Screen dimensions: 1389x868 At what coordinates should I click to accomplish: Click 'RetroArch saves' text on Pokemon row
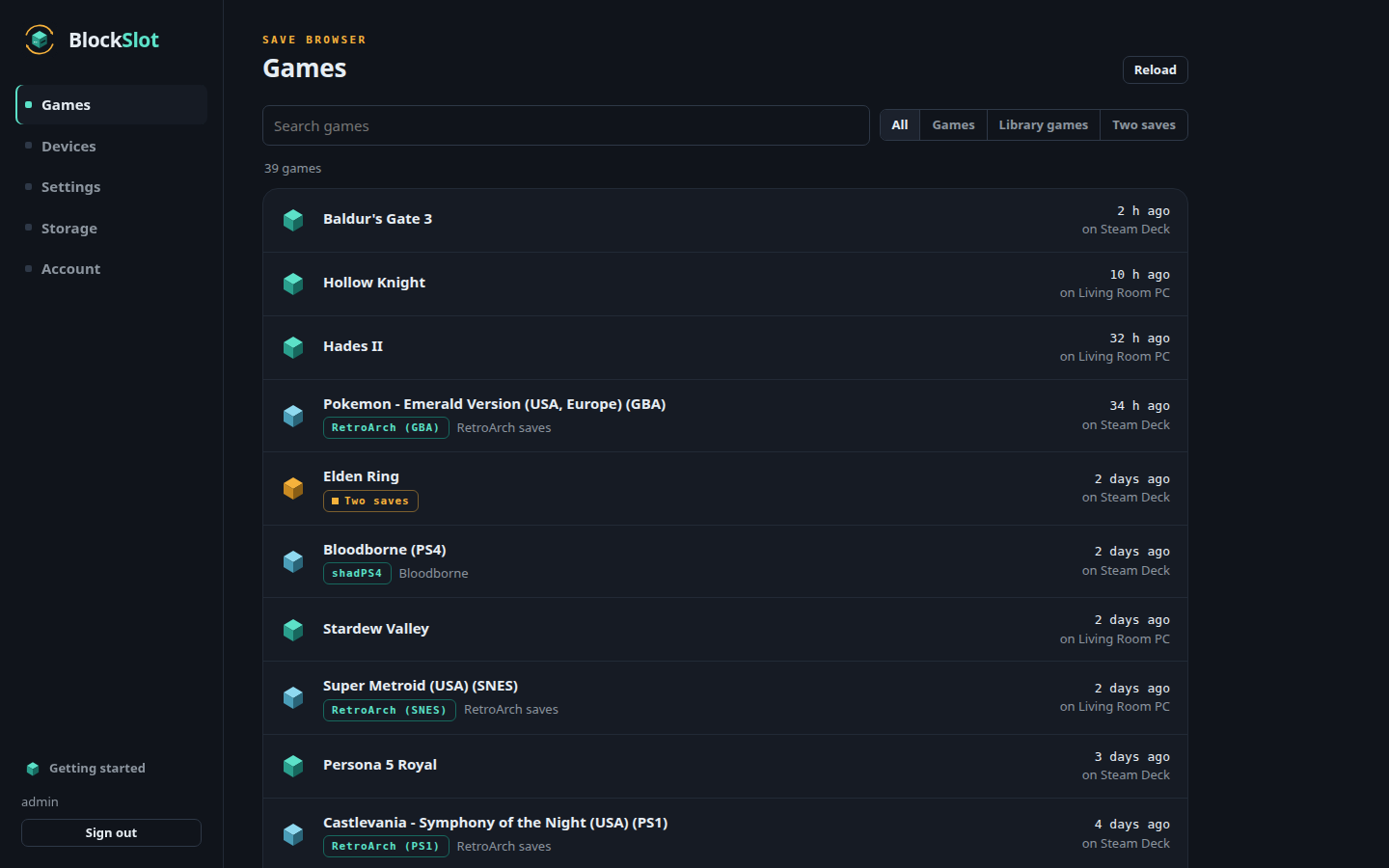504,428
